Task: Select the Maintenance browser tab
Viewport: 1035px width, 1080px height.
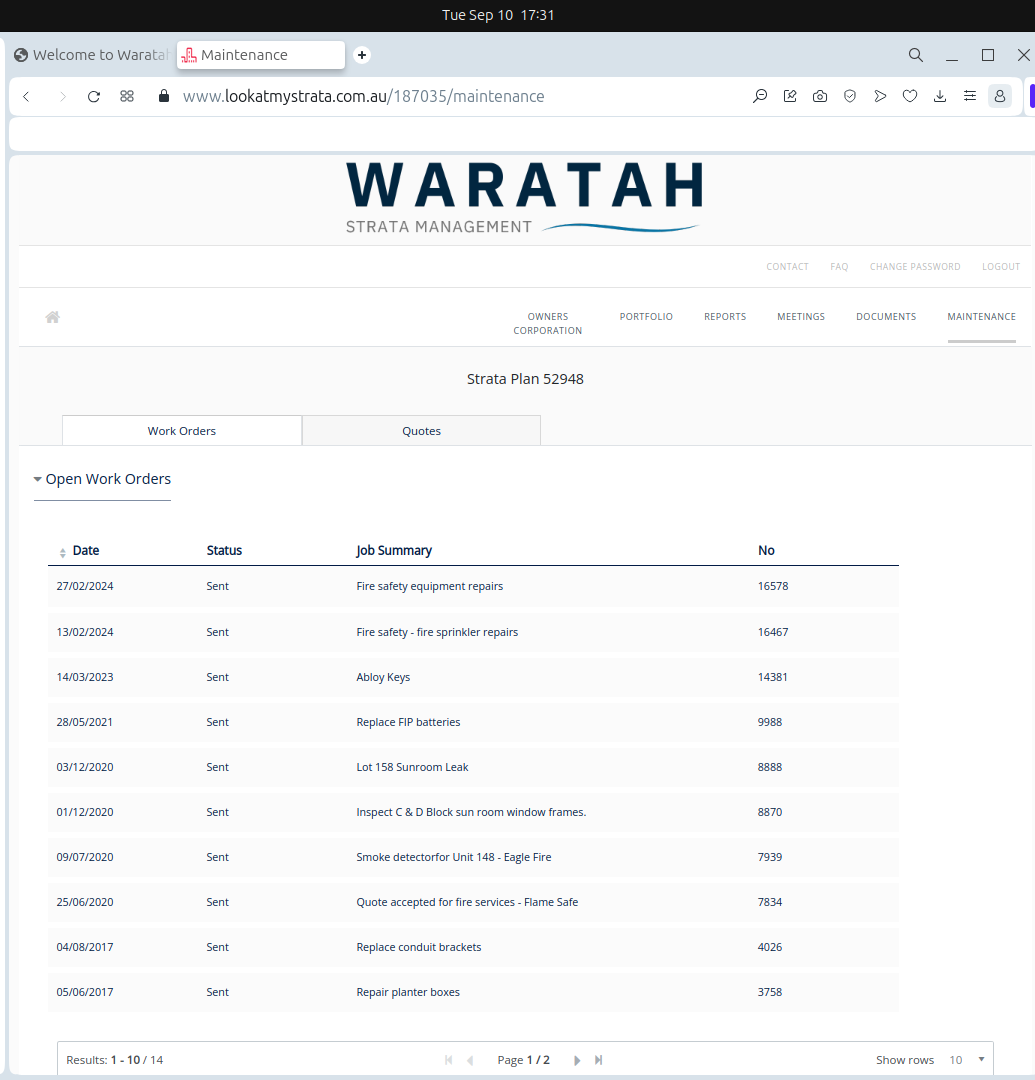Action: point(261,55)
